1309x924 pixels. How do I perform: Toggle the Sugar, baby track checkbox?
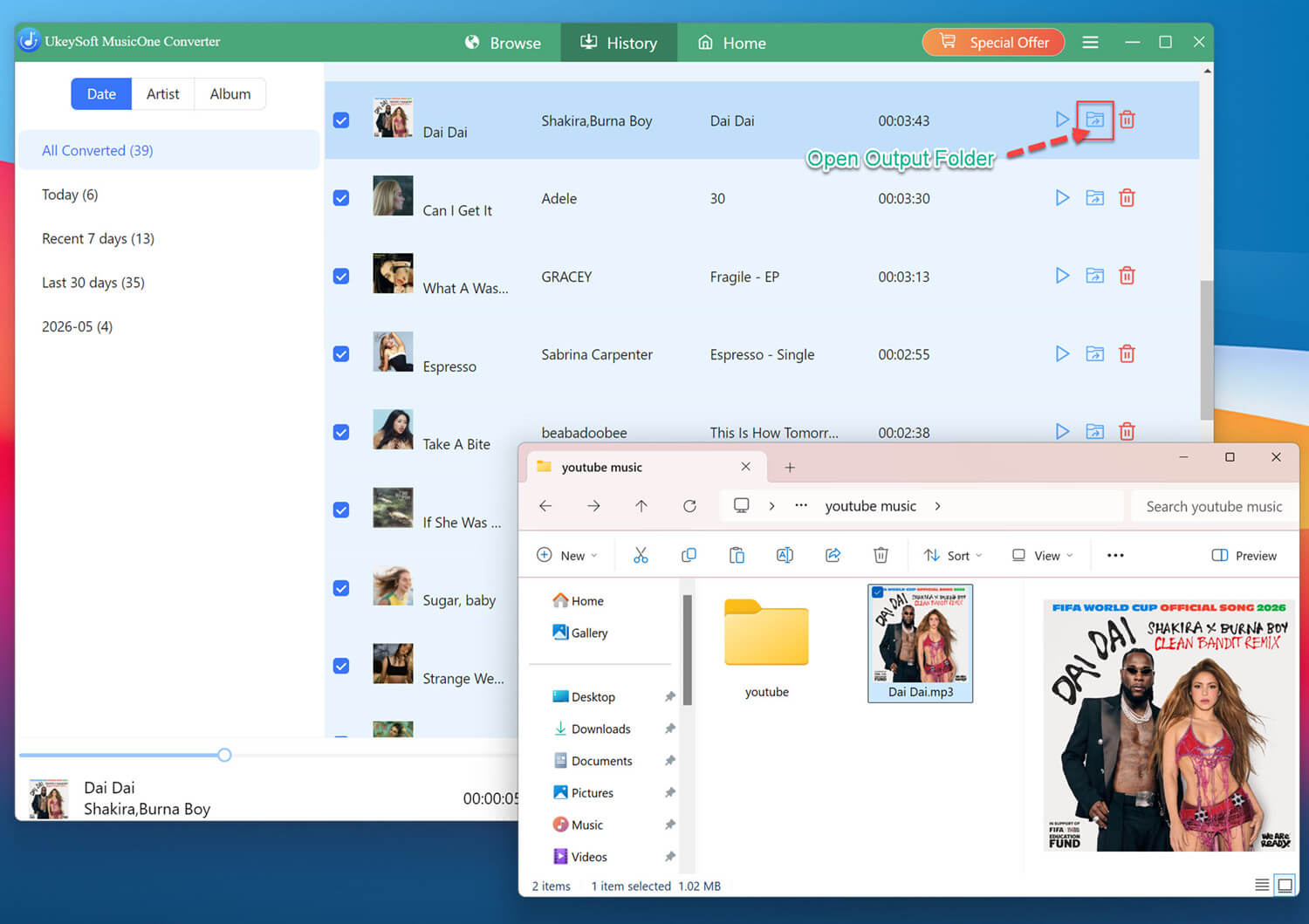(341, 588)
